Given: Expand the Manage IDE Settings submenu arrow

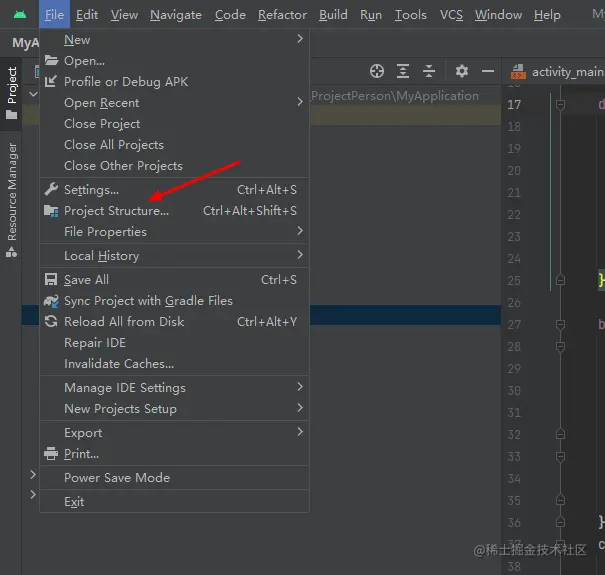Looking at the screenshot, I should (300, 386).
